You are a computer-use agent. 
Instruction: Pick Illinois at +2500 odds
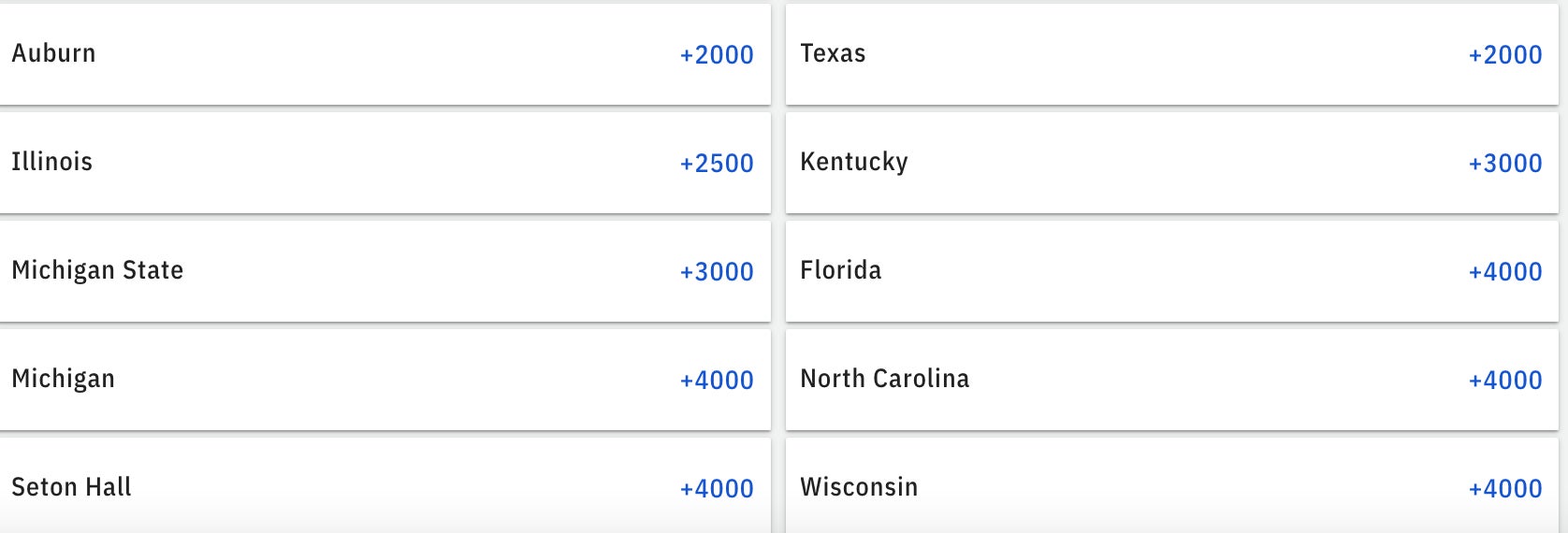click(x=717, y=164)
